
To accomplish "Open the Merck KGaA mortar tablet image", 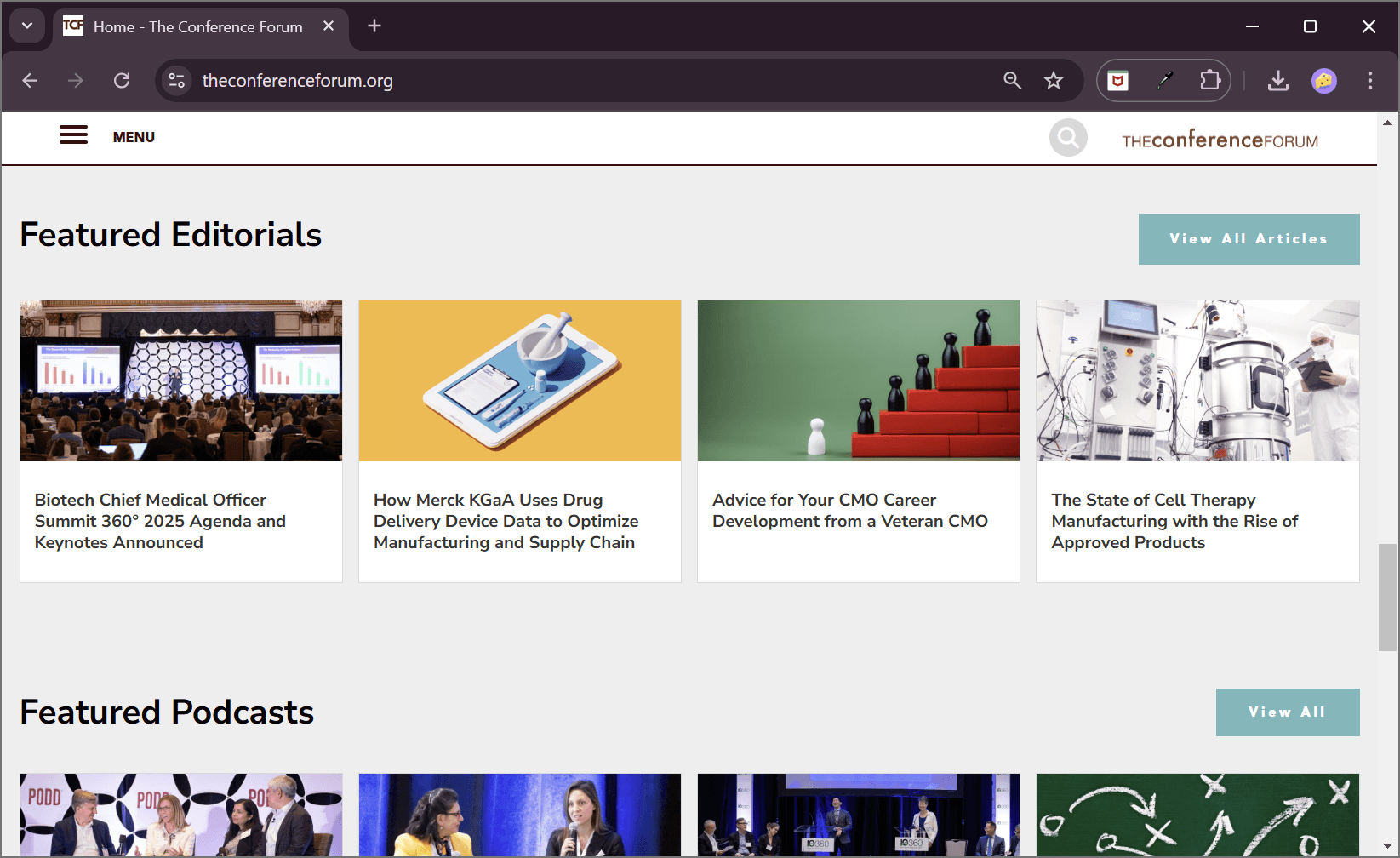I will (x=520, y=380).
